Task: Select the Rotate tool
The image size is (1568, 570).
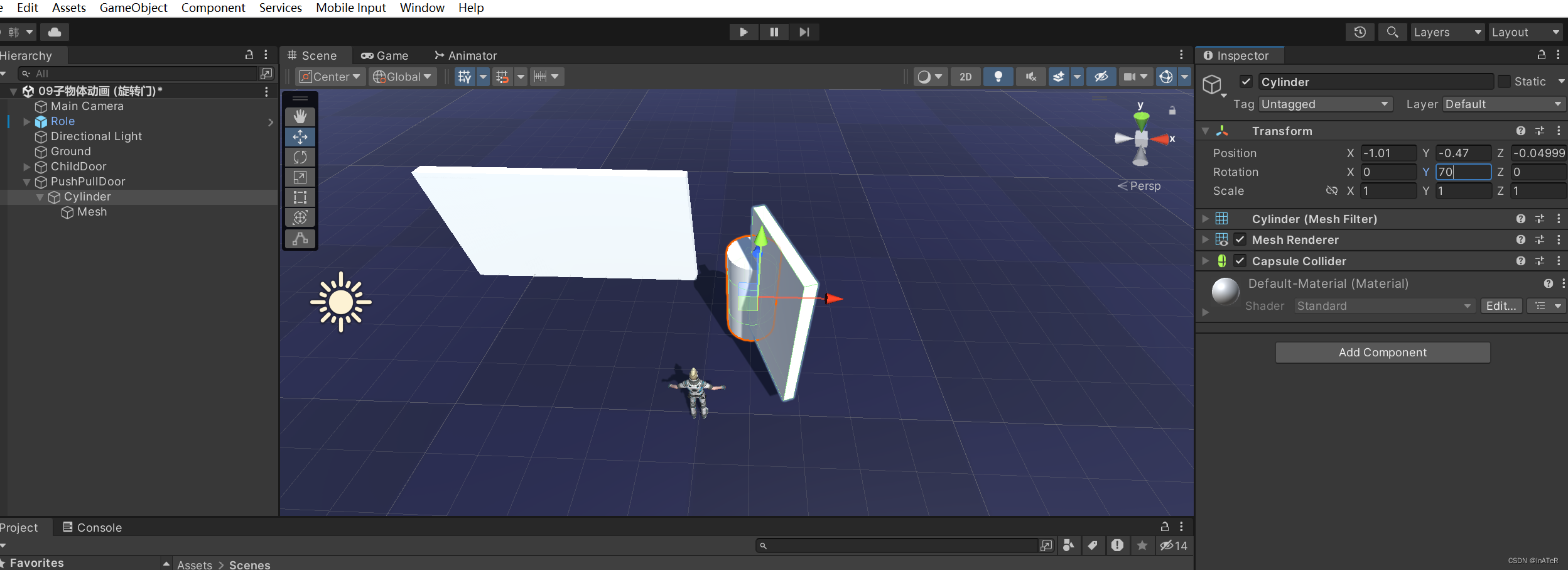Action: [x=300, y=156]
